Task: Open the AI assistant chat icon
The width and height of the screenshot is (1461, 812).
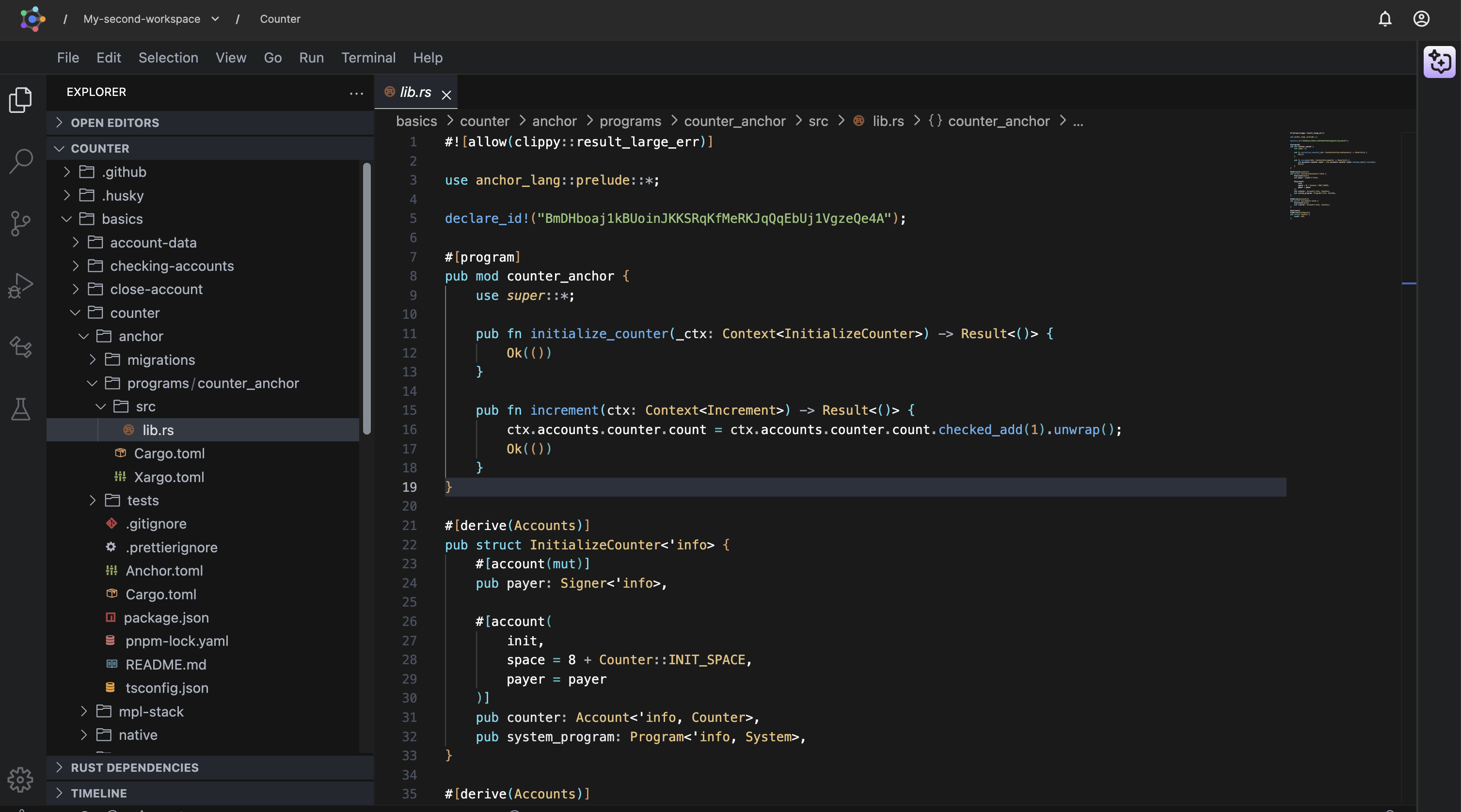Action: click(x=1440, y=62)
